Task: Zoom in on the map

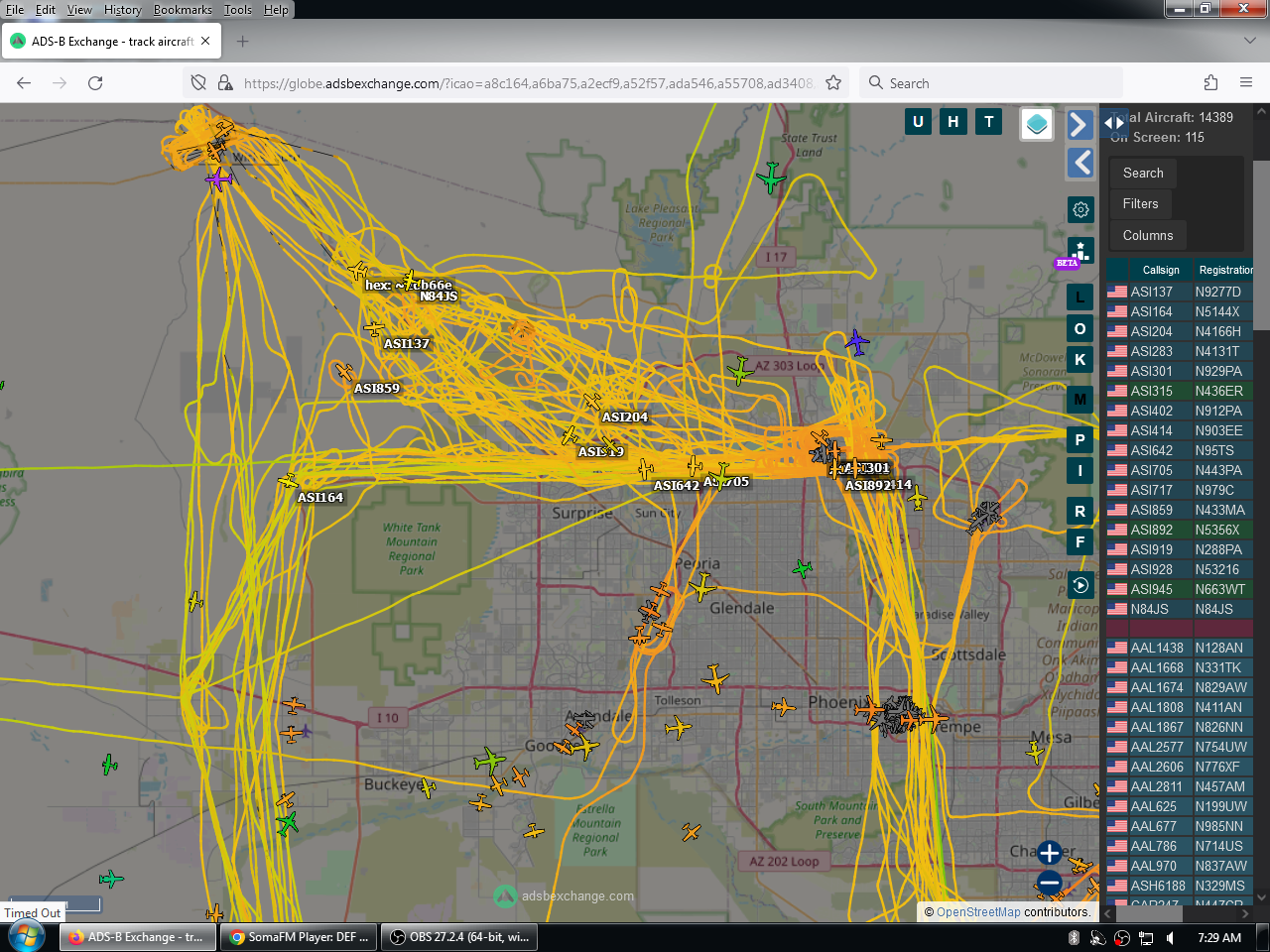Action: pyautogui.click(x=1050, y=852)
